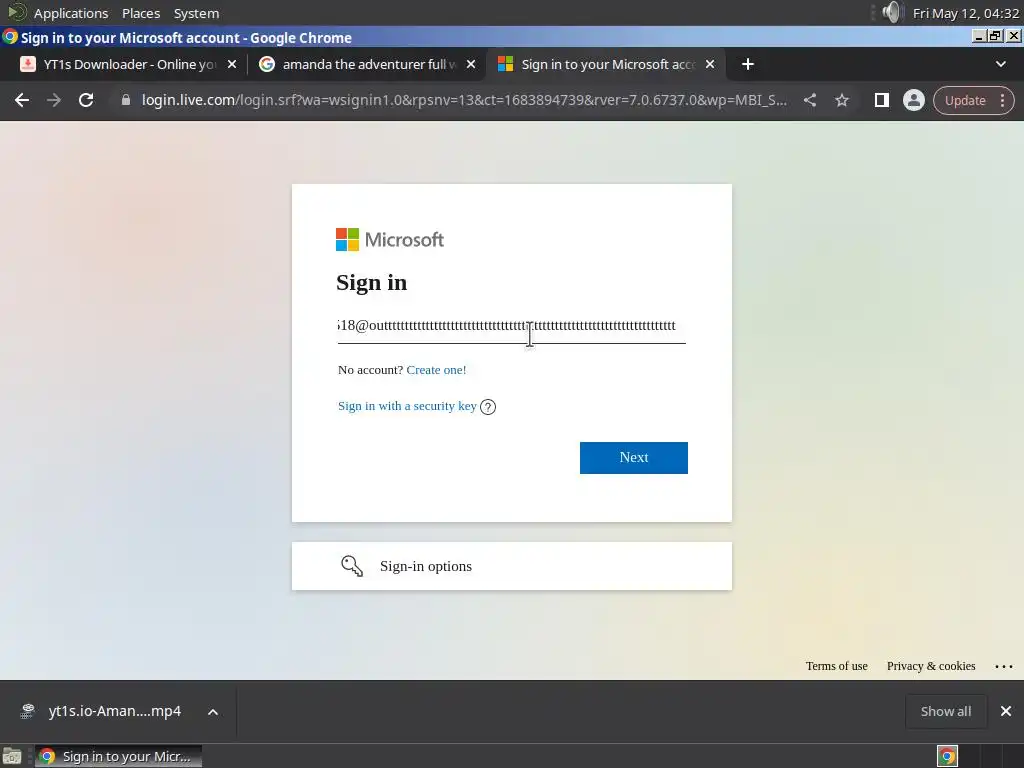Open Sign-in options

[x=511, y=566]
